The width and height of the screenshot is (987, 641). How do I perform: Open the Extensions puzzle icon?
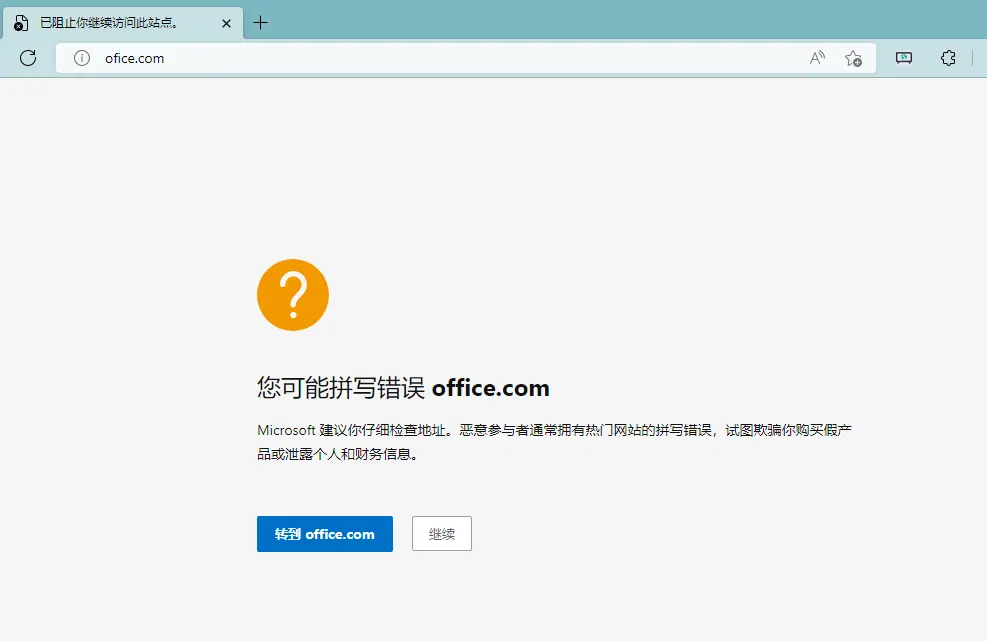pyautogui.click(x=948, y=58)
